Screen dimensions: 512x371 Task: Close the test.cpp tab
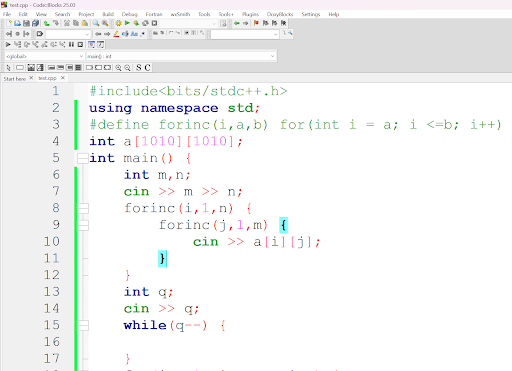tap(63, 78)
